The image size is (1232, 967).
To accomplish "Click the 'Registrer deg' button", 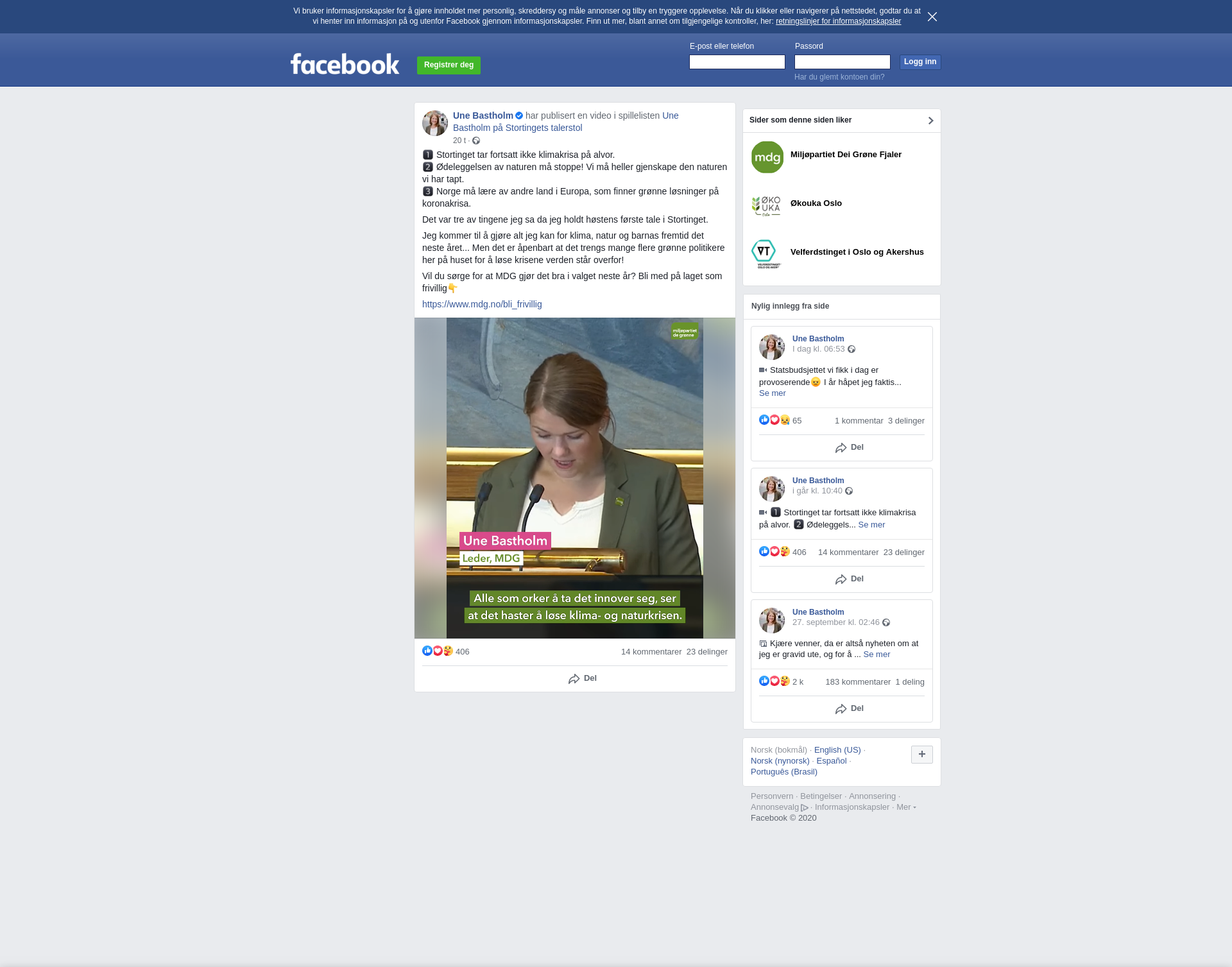I will [x=449, y=65].
